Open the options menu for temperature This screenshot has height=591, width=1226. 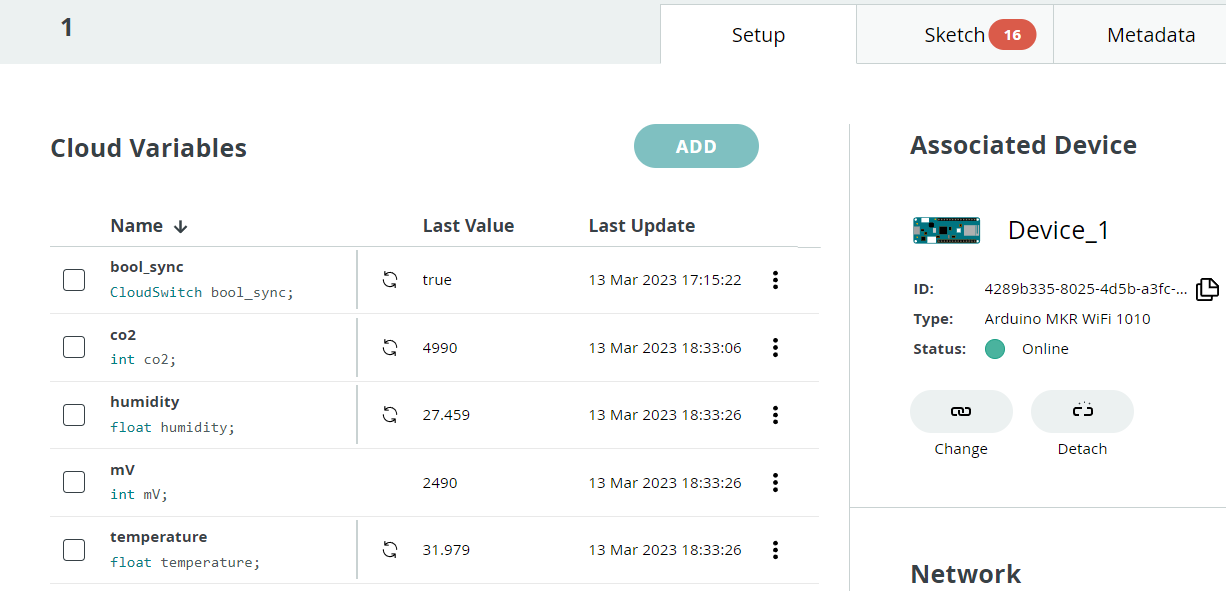click(775, 549)
